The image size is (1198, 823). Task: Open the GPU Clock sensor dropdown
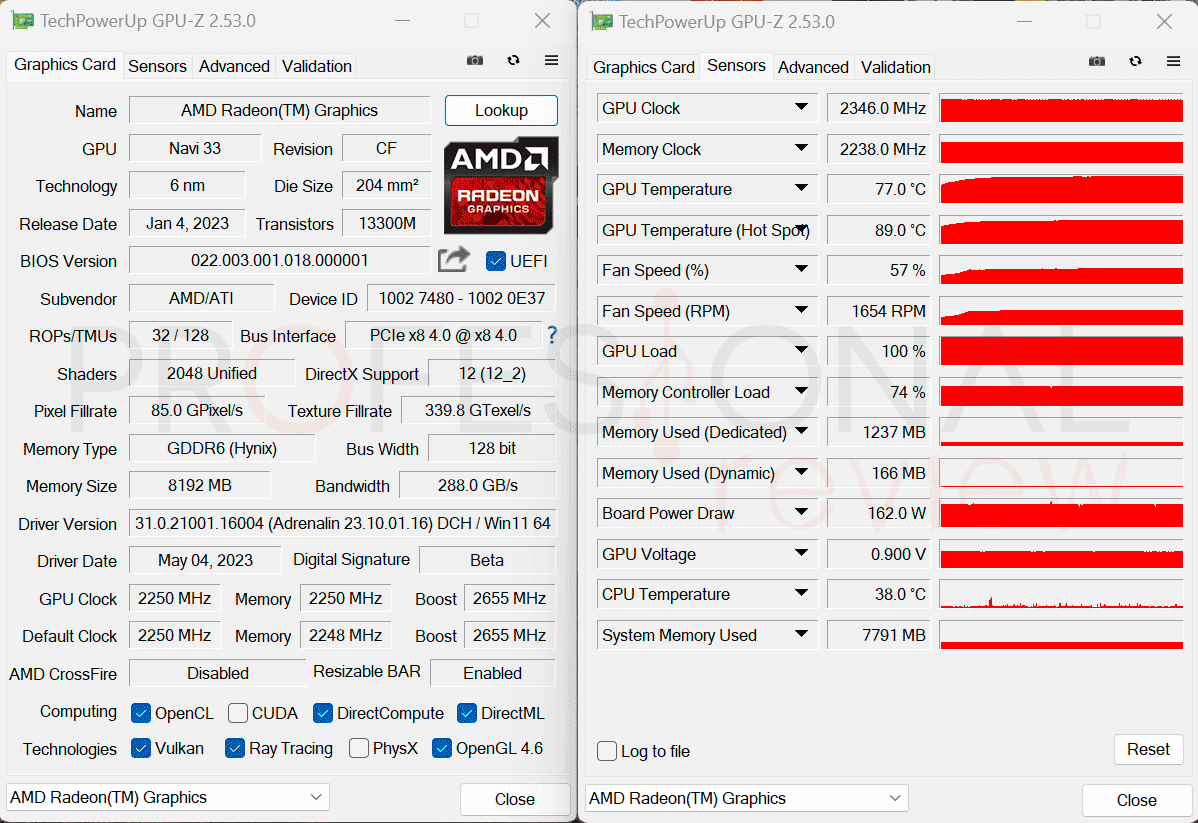click(x=801, y=108)
